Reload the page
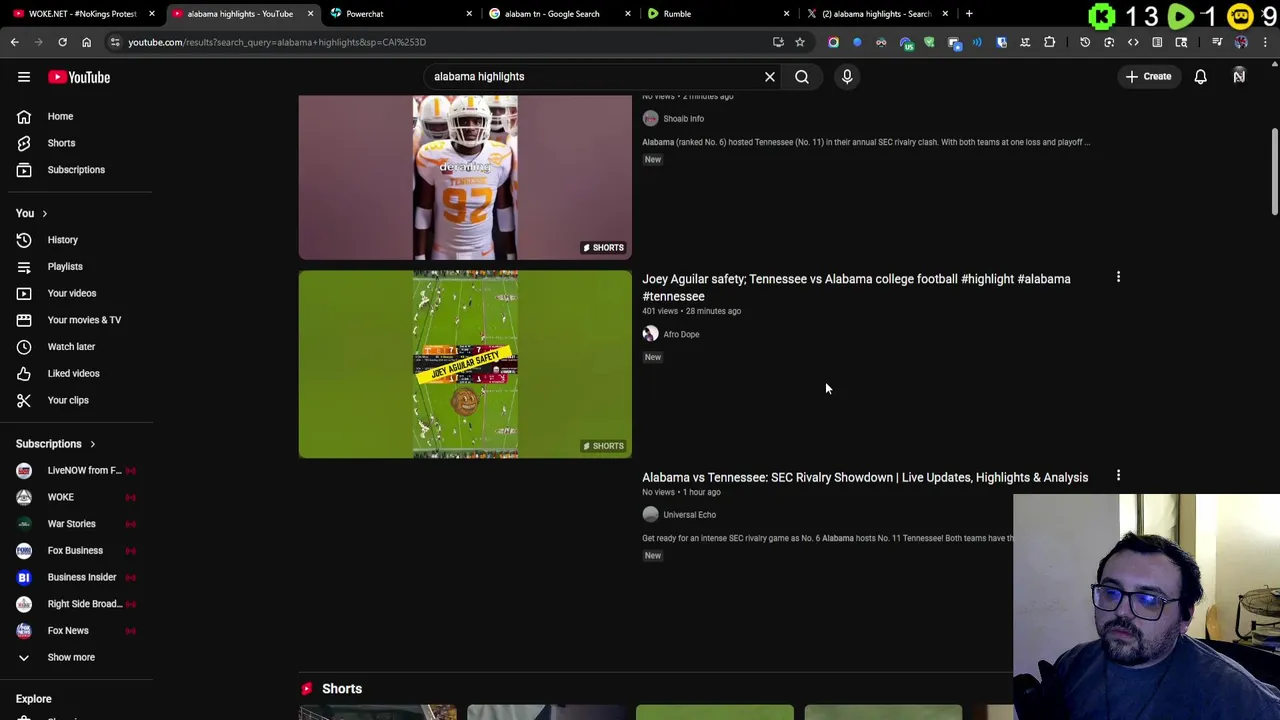Screen dimensions: 1280x720 [62, 42]
